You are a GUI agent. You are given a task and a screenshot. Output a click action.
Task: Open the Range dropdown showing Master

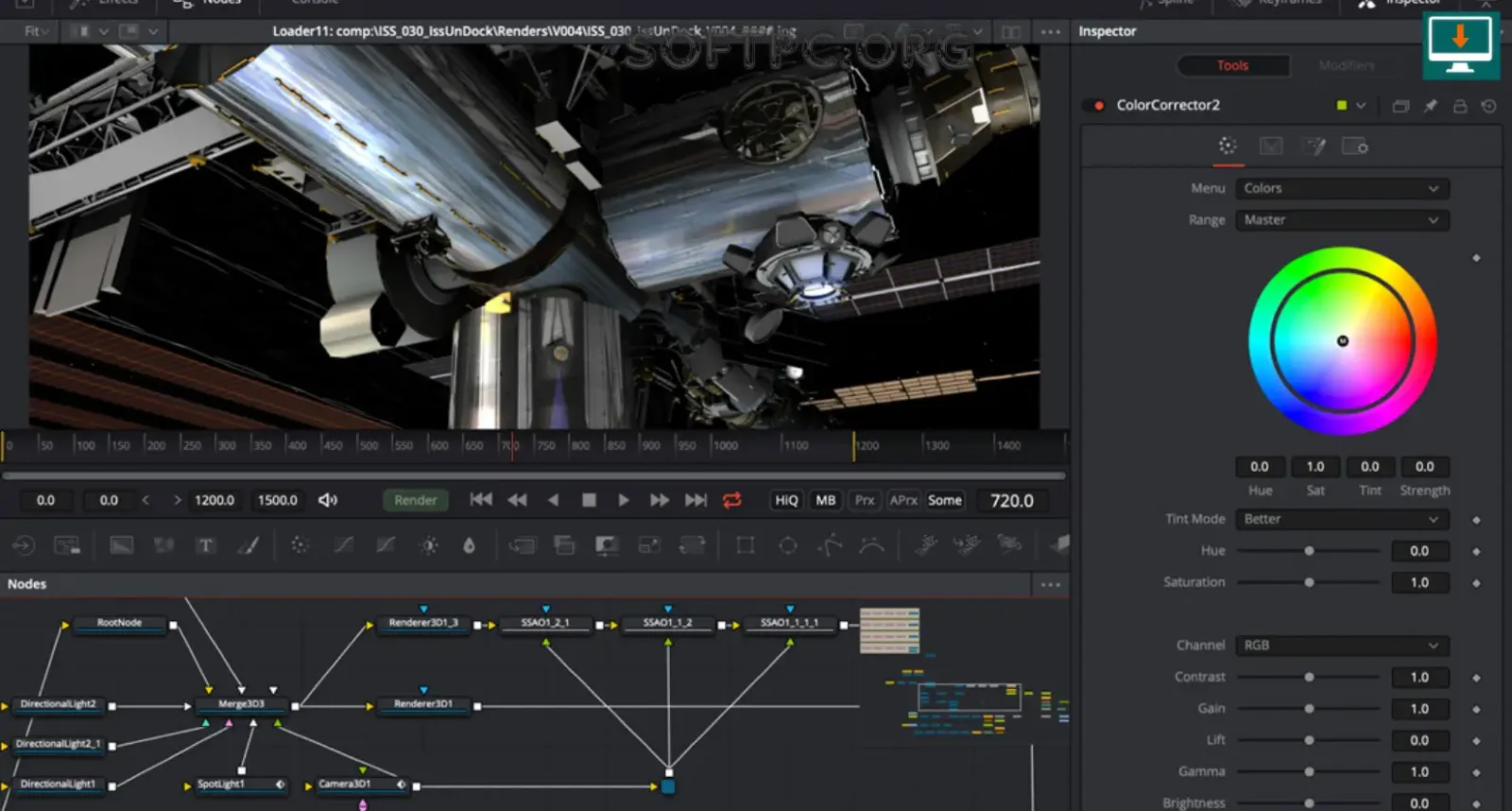[x=1342, y=220]
